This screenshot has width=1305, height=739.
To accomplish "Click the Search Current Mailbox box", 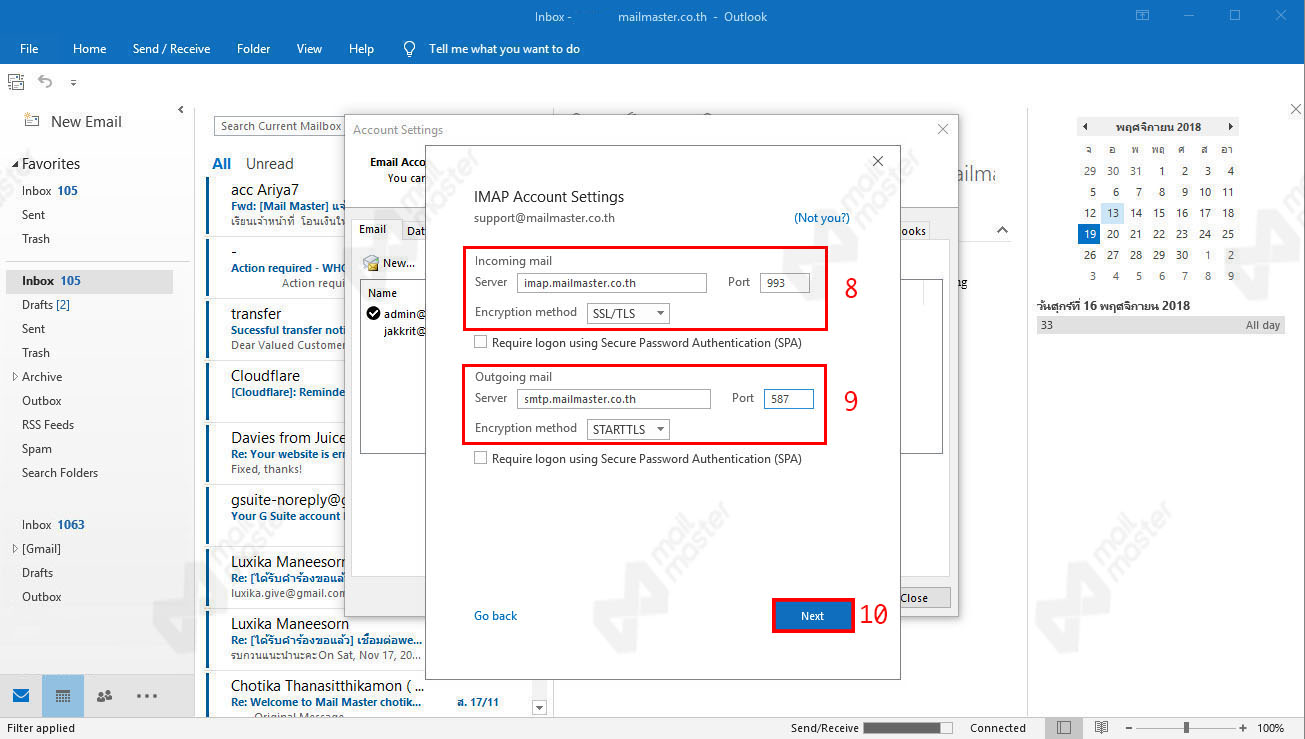I will (x=280, y=126).
